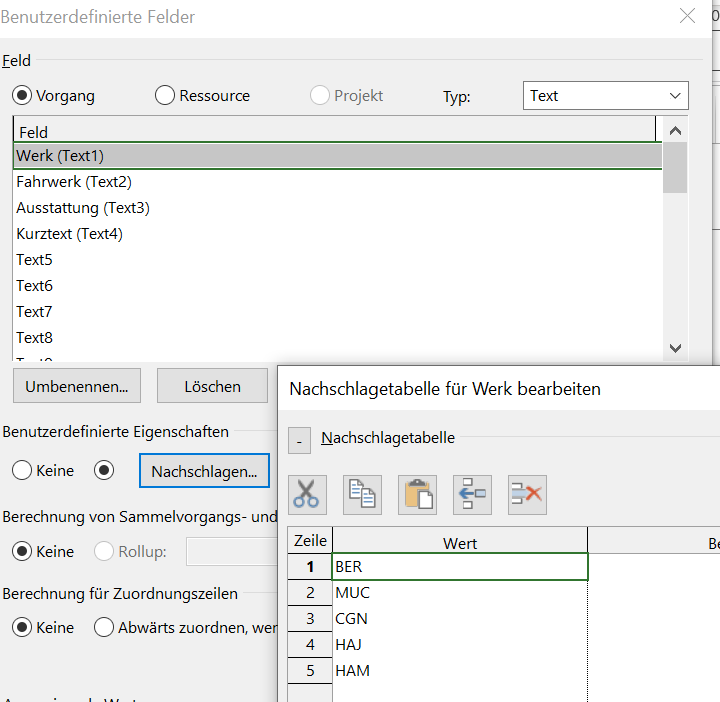Screen dimensions: 720x702
Task: Close the Benutzerdefinierte Felder dialog
Action: coord(687,16)
